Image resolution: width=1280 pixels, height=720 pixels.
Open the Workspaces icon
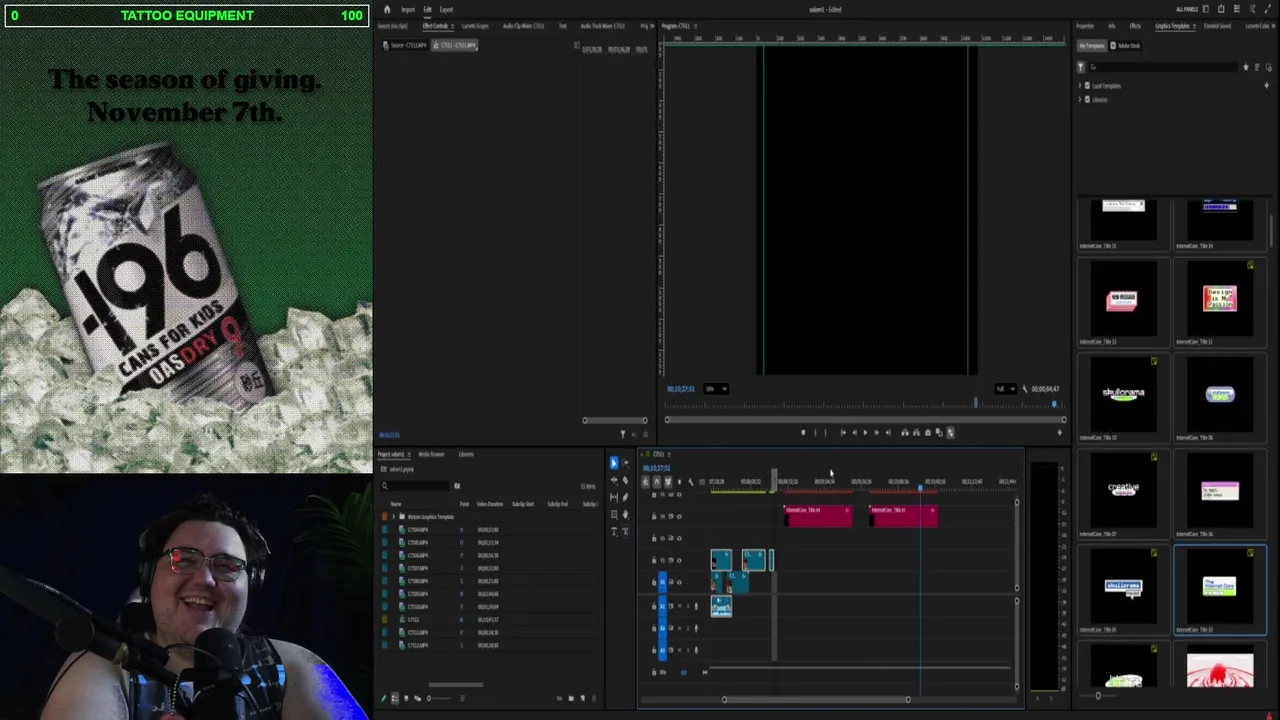1206,9
